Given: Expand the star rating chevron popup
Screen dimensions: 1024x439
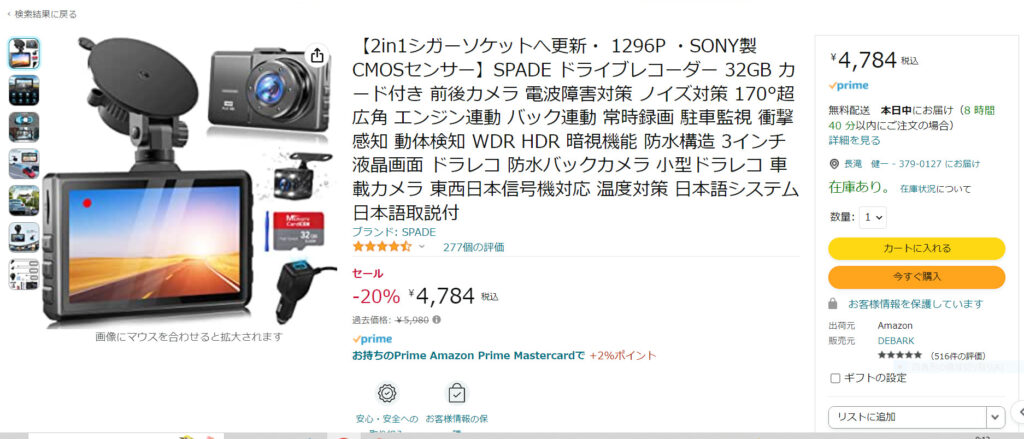Looking at the screenshot, I should point(421,247).
